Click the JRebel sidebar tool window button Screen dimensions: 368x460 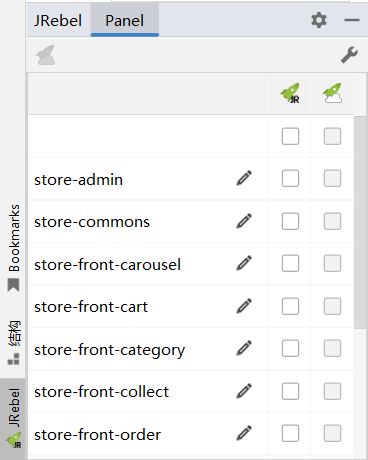coord(13,419)
